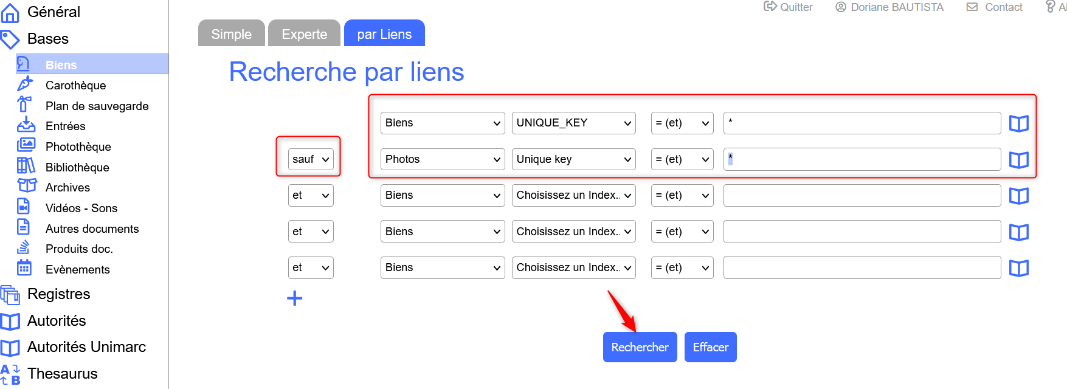Click the Effacer button
Viewport: 1067px width, 389px height.
[x=710, y=347]
